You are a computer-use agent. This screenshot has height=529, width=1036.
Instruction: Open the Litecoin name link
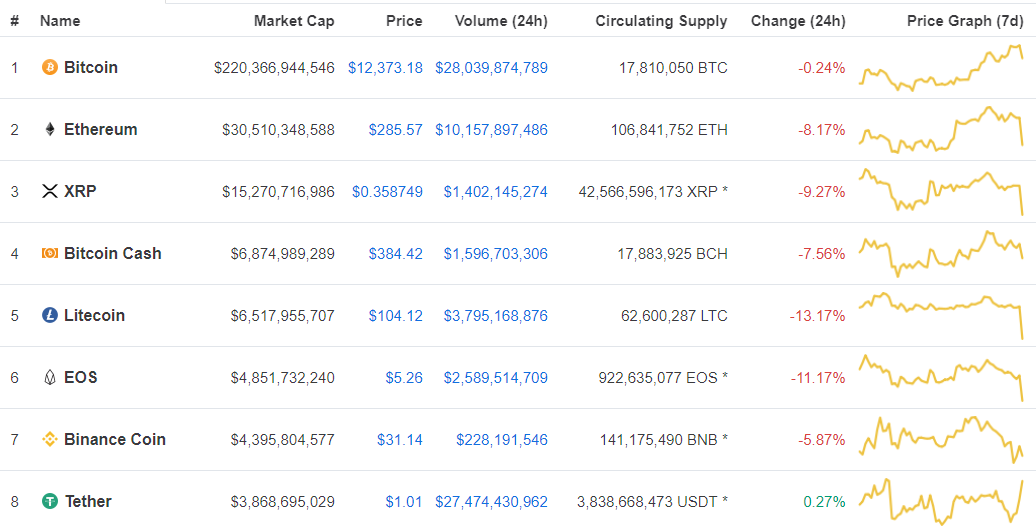tap(94, 316)
